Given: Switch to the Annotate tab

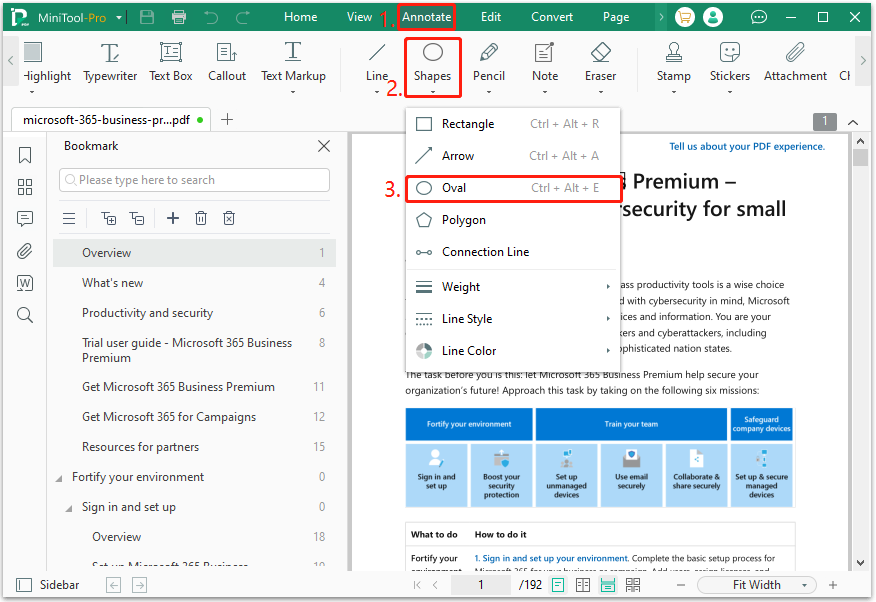Looking at the screenshot, I should pyautogui.click(x=426, y=17).
